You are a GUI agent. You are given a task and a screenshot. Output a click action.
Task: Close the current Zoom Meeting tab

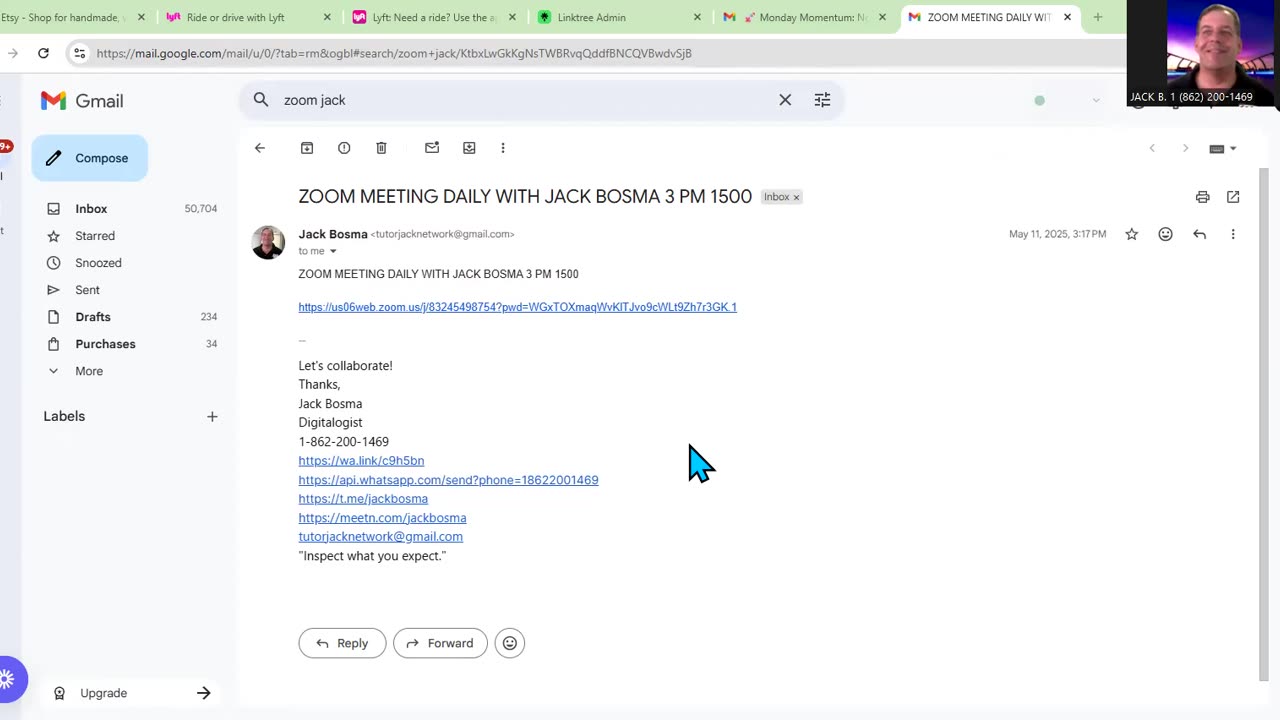pos(1067,17)
